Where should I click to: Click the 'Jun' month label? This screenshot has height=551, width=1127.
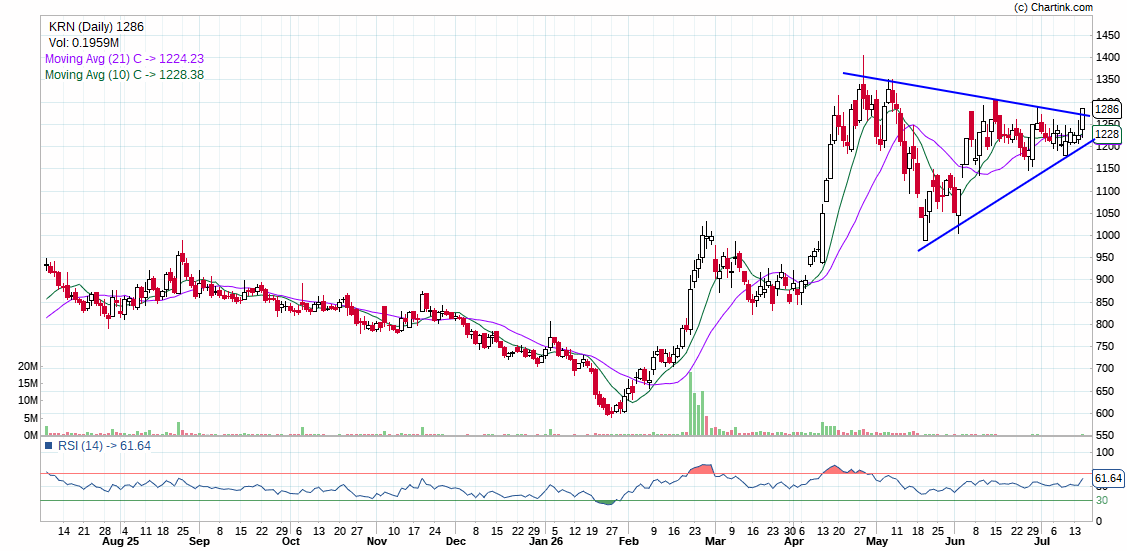click(x=954, y=541)
